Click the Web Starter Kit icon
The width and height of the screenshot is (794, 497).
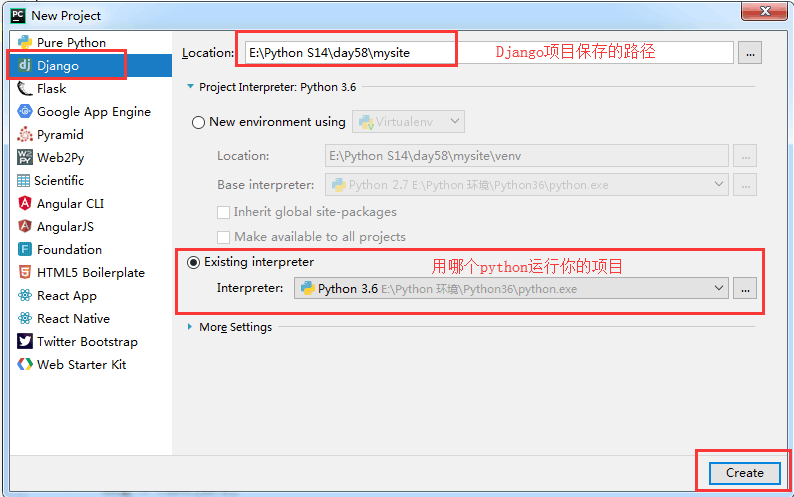click(x=25, y=365)
